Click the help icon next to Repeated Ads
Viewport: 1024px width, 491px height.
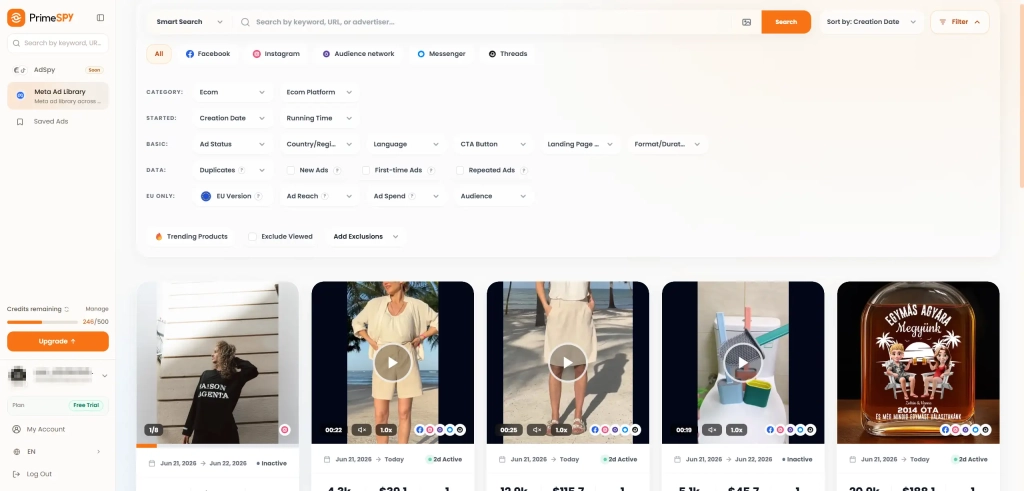click(524, 170)
